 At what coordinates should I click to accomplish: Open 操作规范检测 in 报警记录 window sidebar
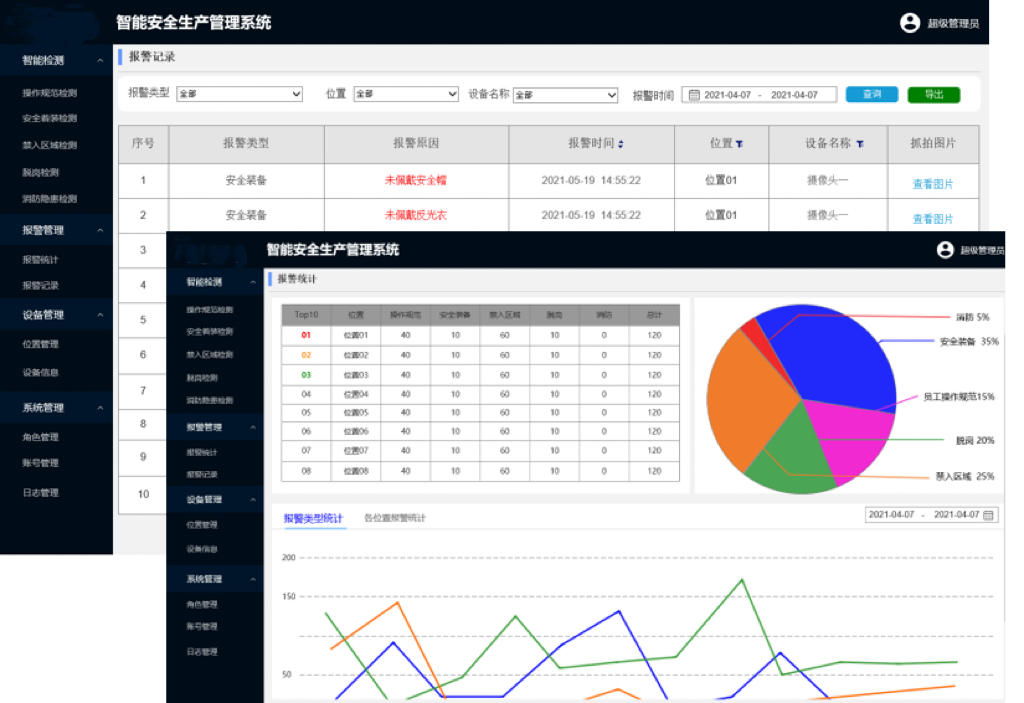click(50, 93)
